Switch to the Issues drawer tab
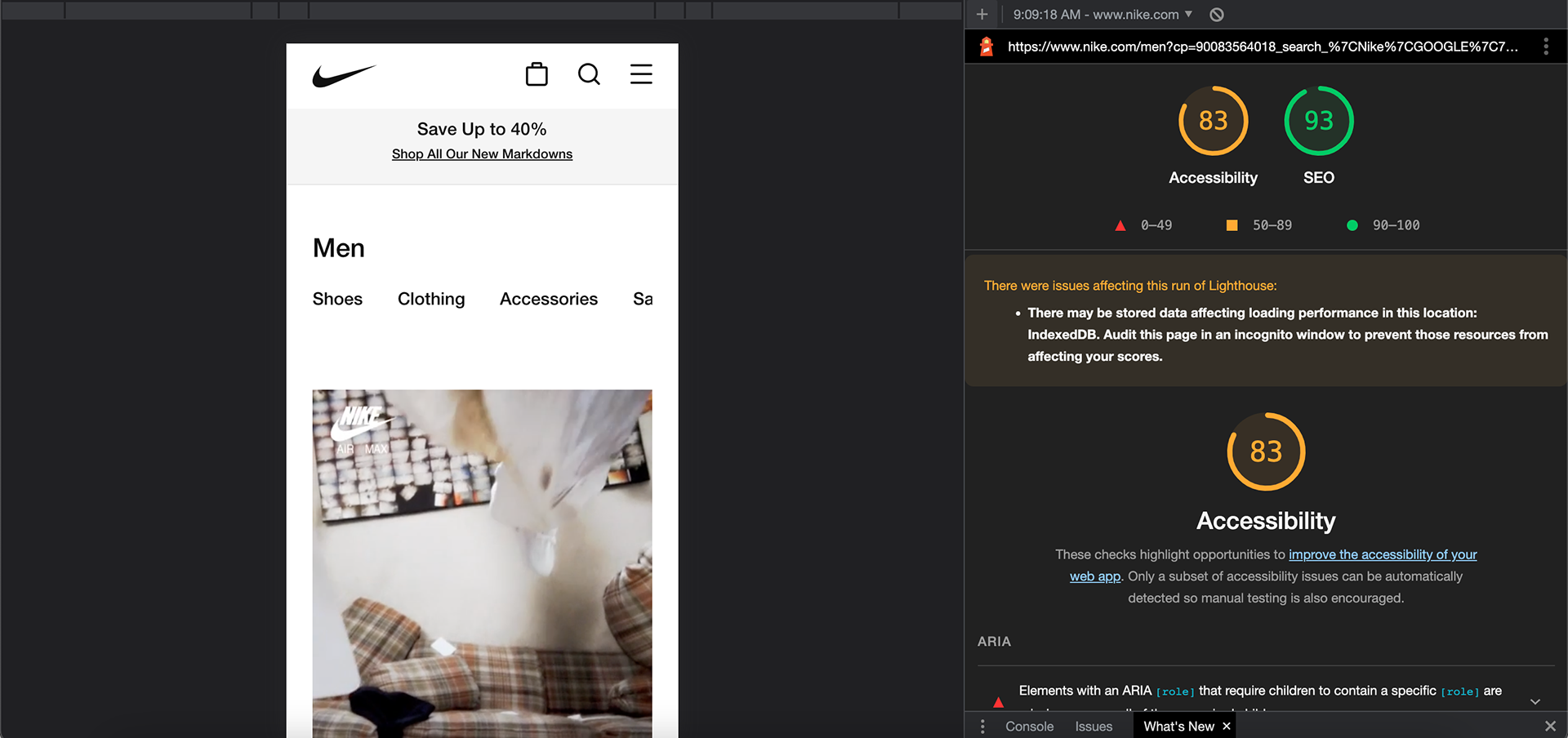The height and width of the screenshot is (738, 1568). (1094, 726)
